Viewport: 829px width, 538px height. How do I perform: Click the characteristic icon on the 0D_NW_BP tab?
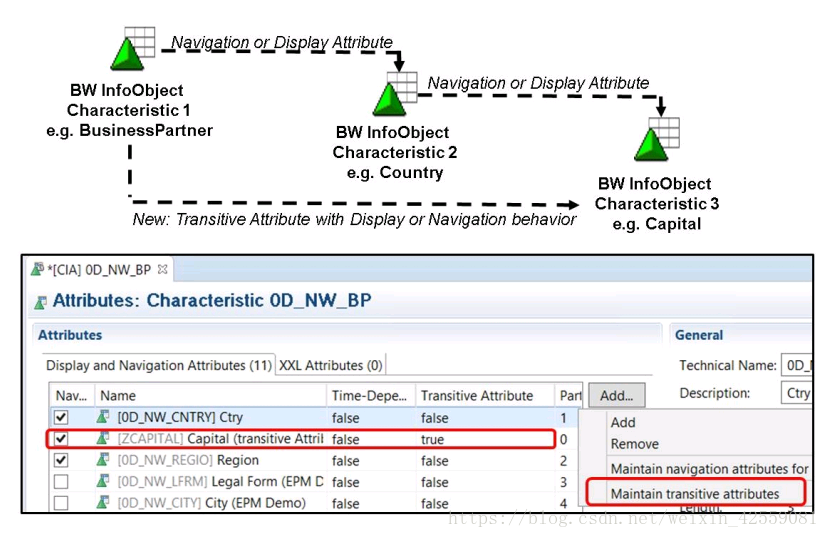[x=37, y=269]
